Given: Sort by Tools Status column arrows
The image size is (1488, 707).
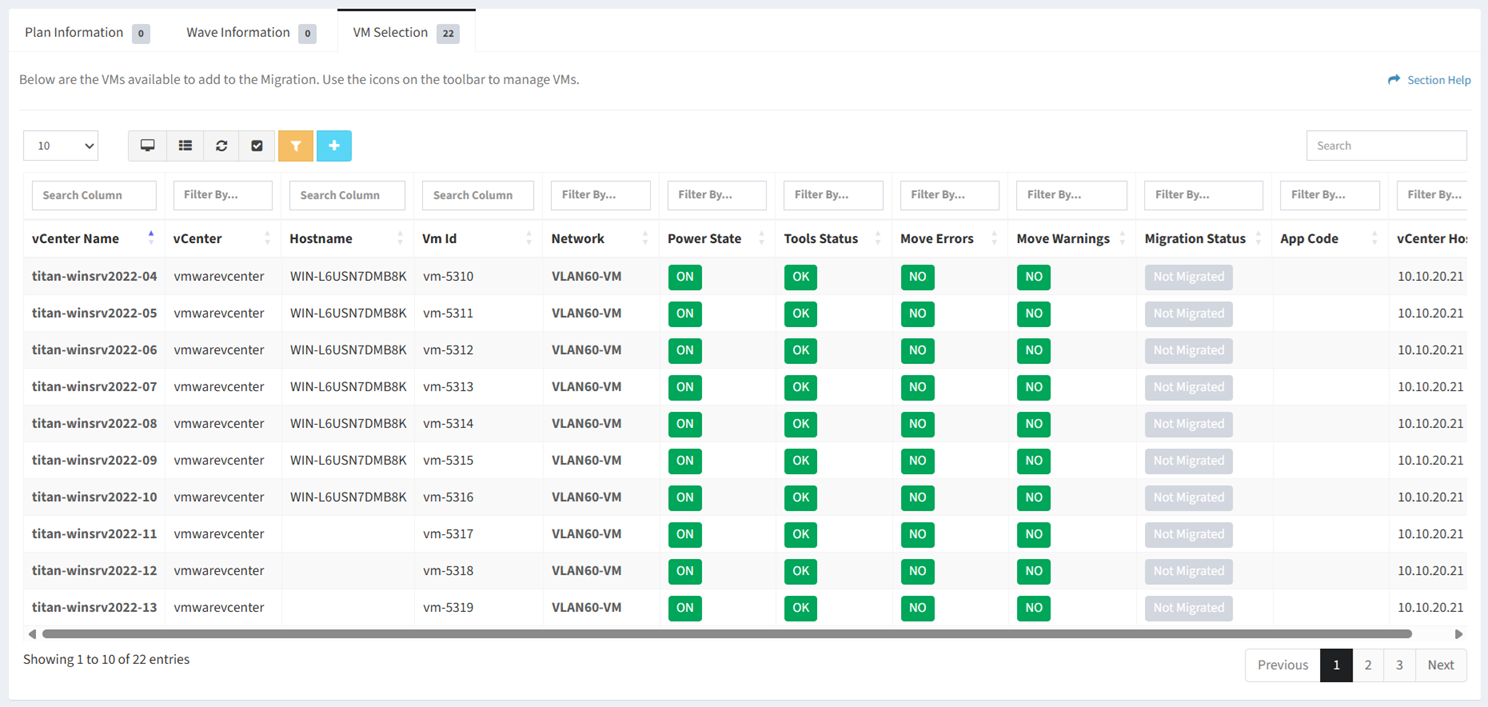Looking at the screenshot, I should pyautogui.click(x=878, y=238).
